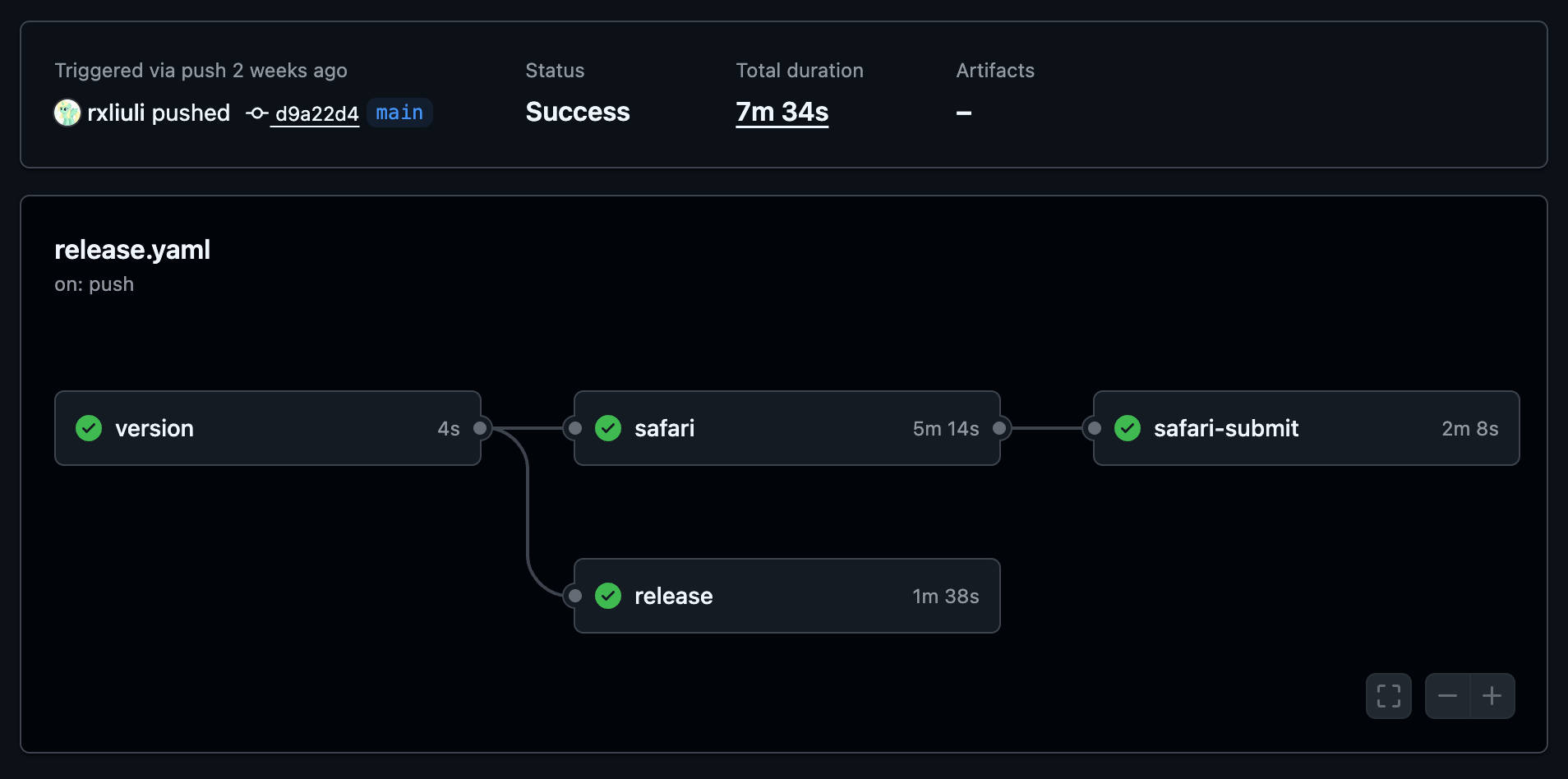Open the safari job node

coord(787,428)
